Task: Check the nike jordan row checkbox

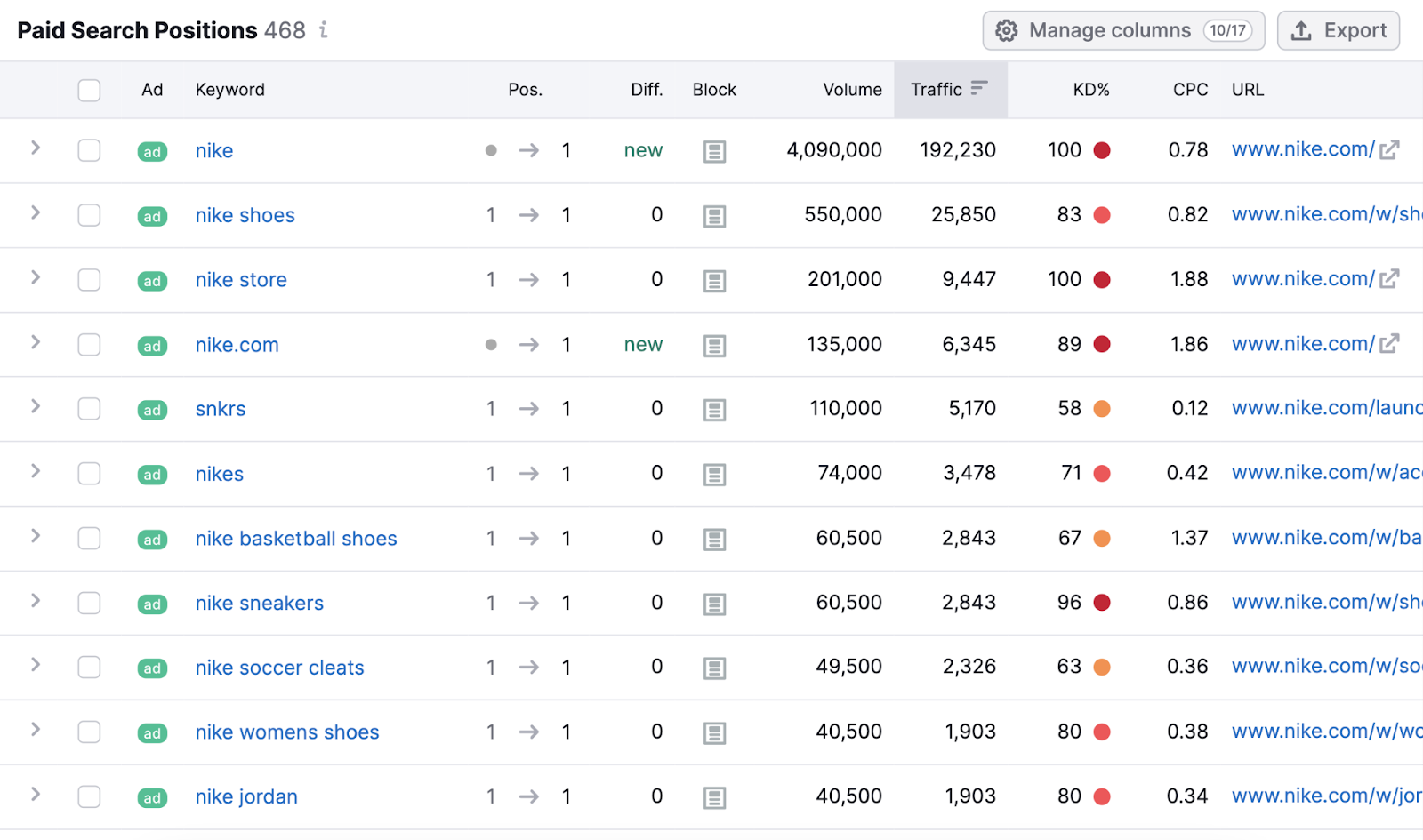Action: pyautogui.click(x=89, y=796)
